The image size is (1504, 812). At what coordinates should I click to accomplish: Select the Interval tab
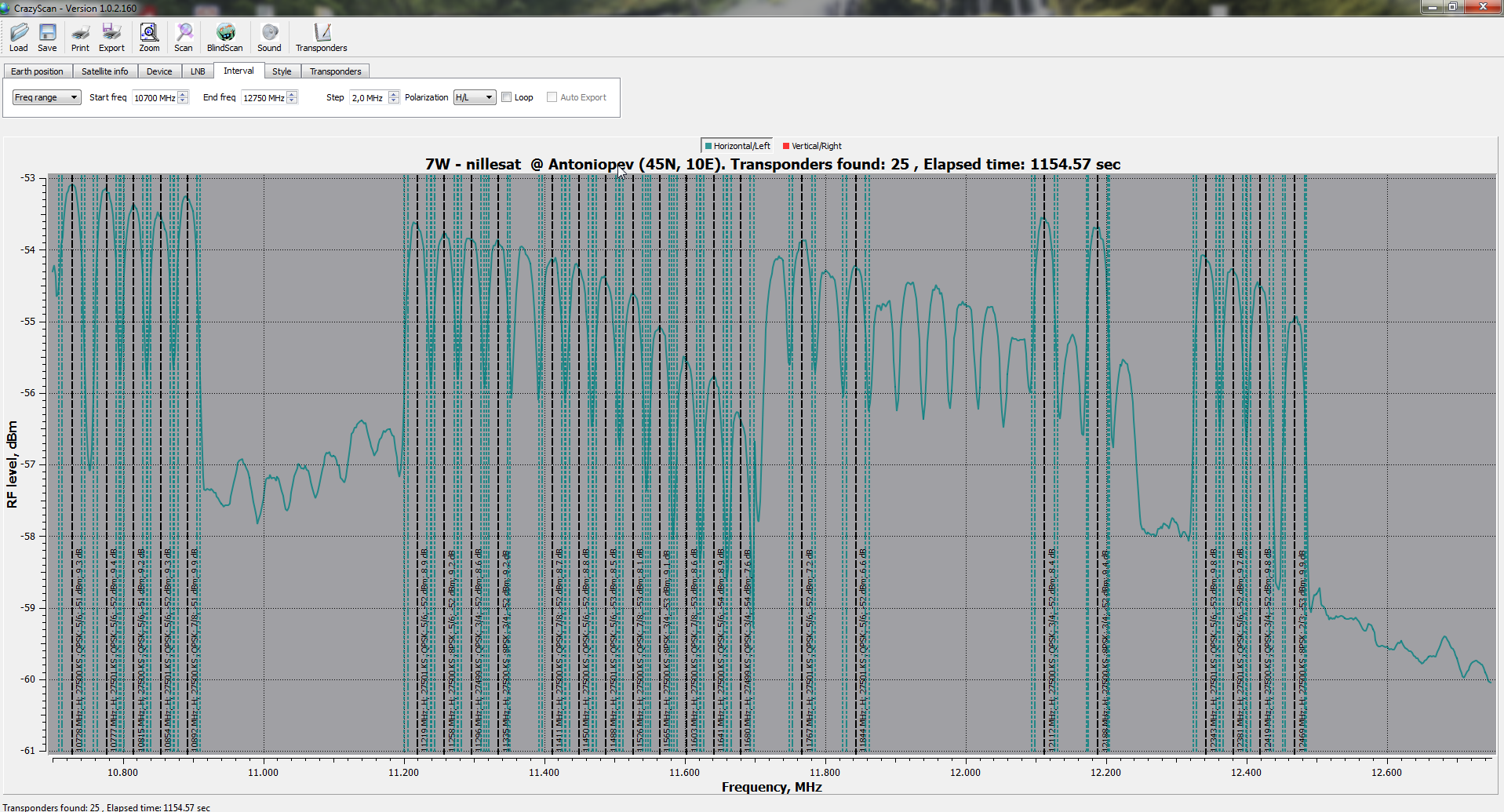pos(239,71)
